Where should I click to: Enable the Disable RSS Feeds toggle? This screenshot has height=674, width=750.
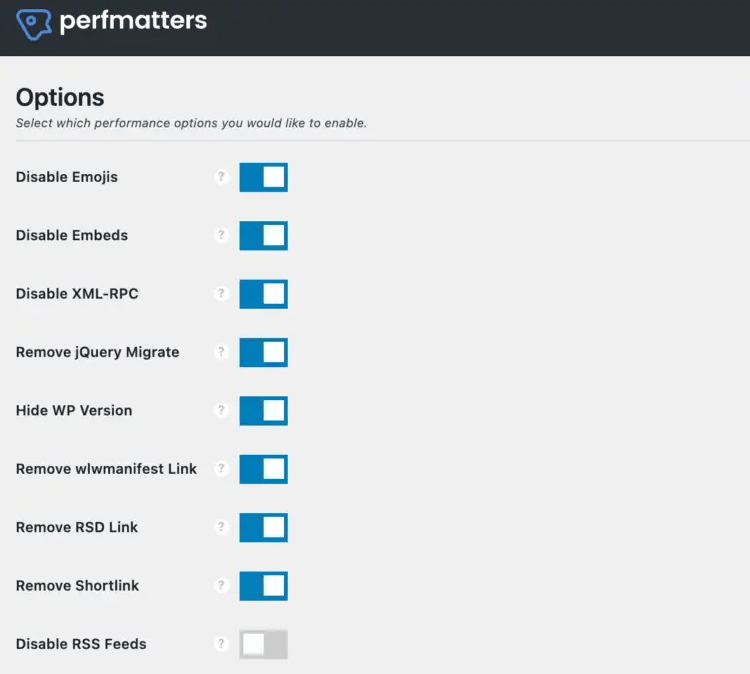[x=263, y=644]
